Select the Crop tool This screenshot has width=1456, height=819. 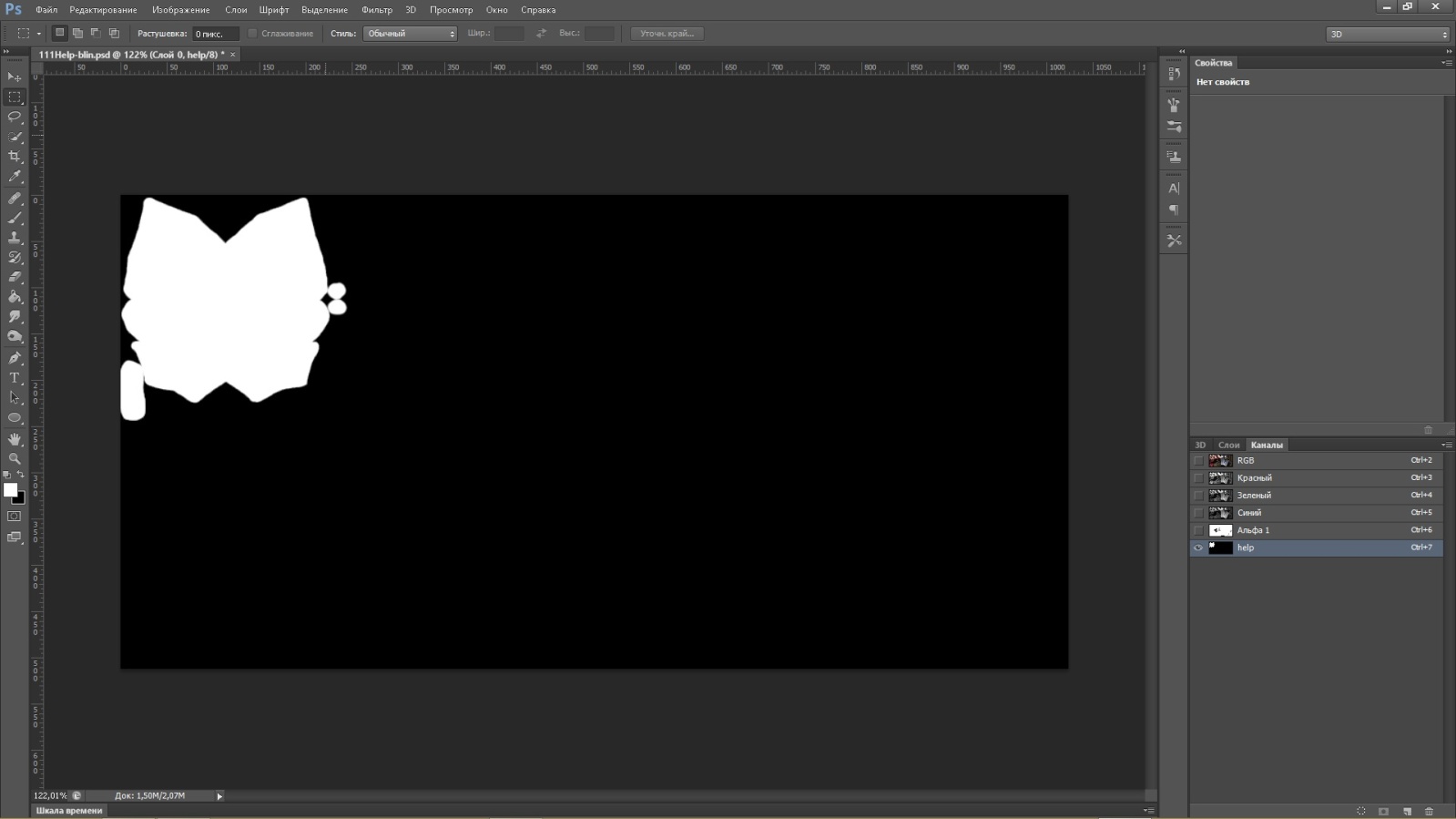[x=15, y=157]
